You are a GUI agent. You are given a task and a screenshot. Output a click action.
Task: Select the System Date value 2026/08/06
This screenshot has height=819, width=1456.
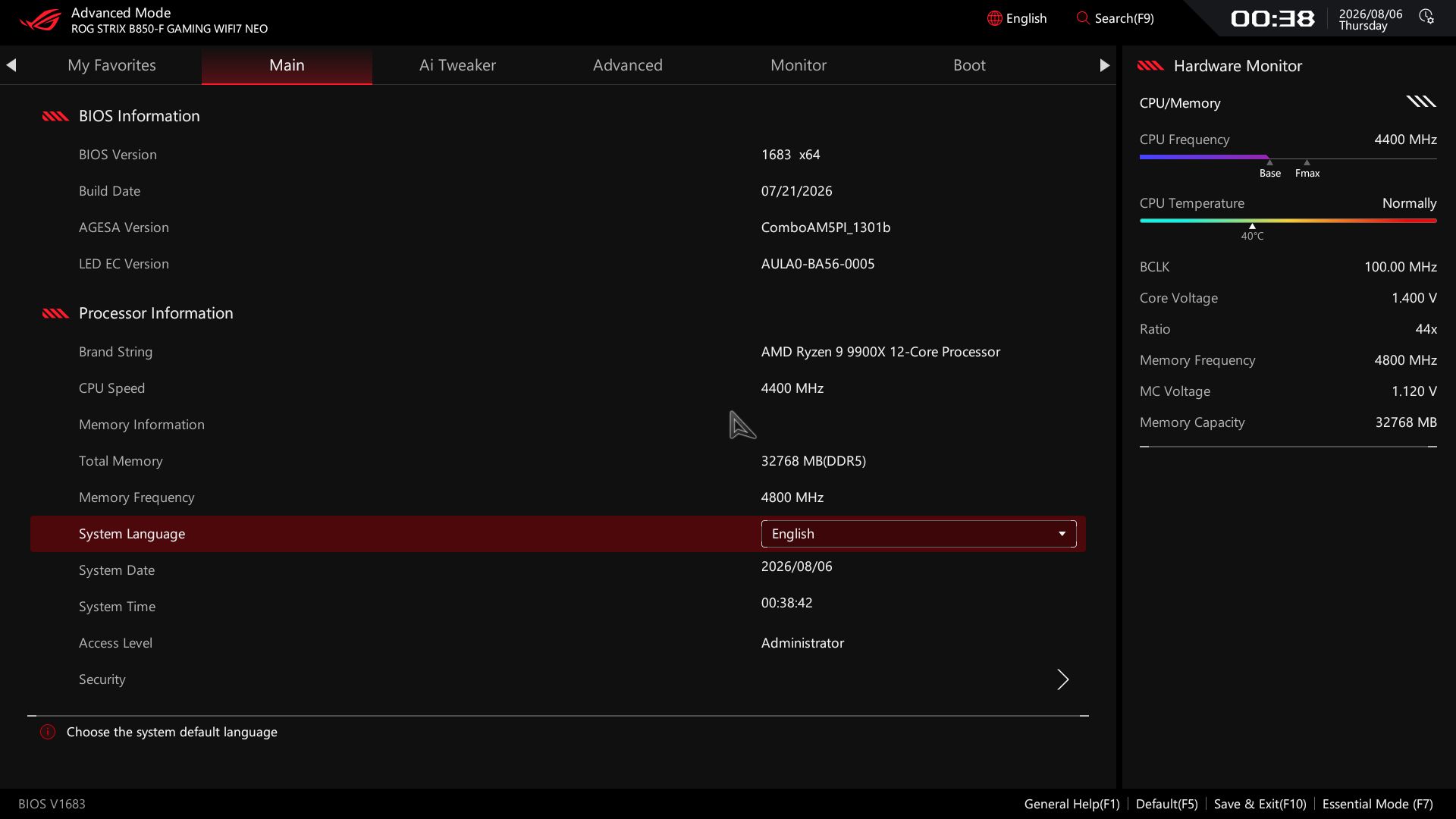(x=796, y=566)
